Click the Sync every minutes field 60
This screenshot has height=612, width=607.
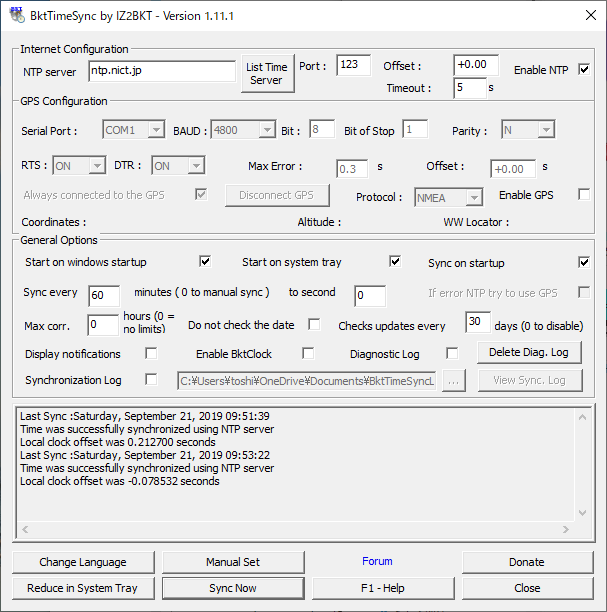104,296
